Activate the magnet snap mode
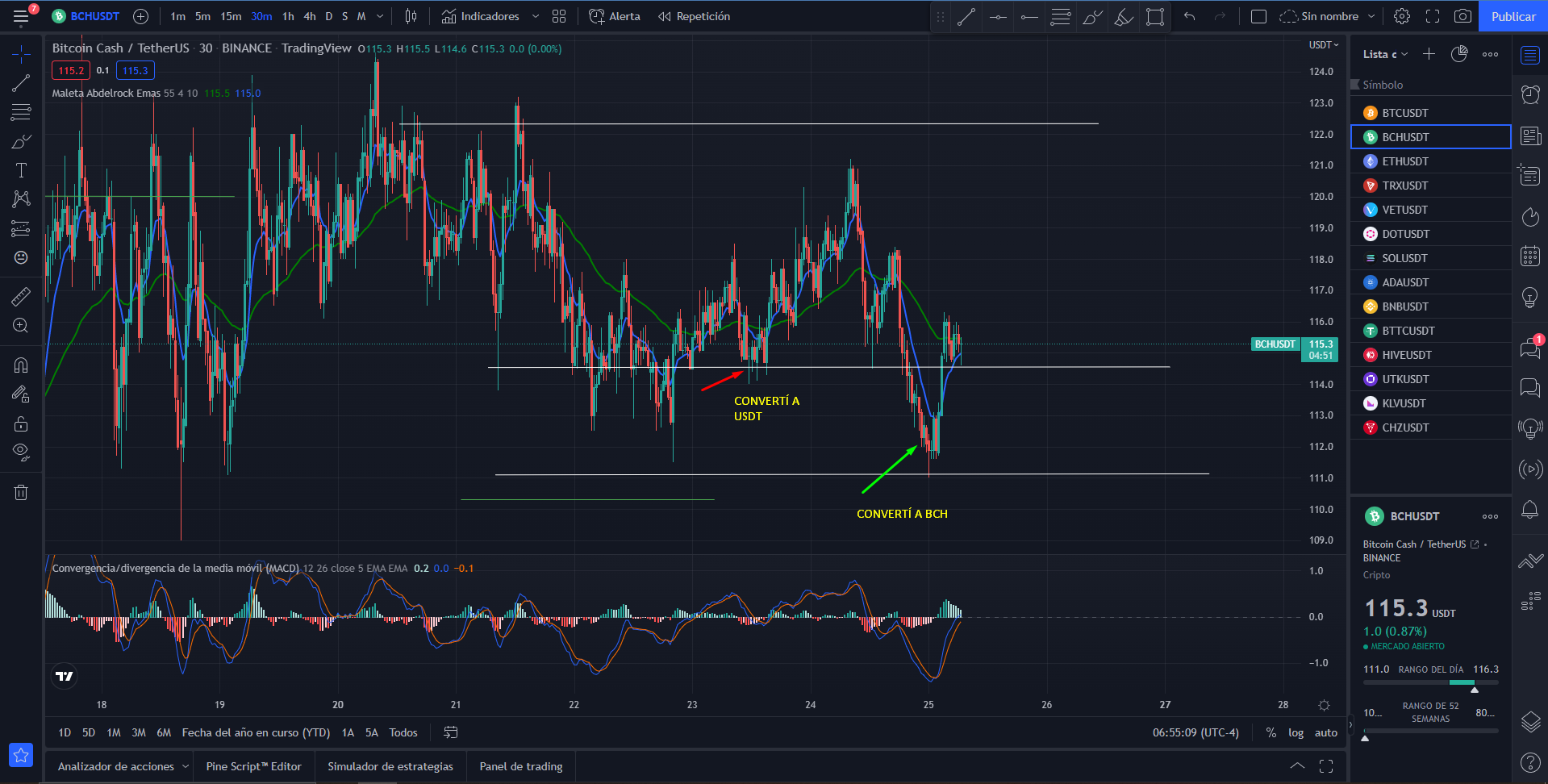The image size is (1548, 784). point(21,365)
